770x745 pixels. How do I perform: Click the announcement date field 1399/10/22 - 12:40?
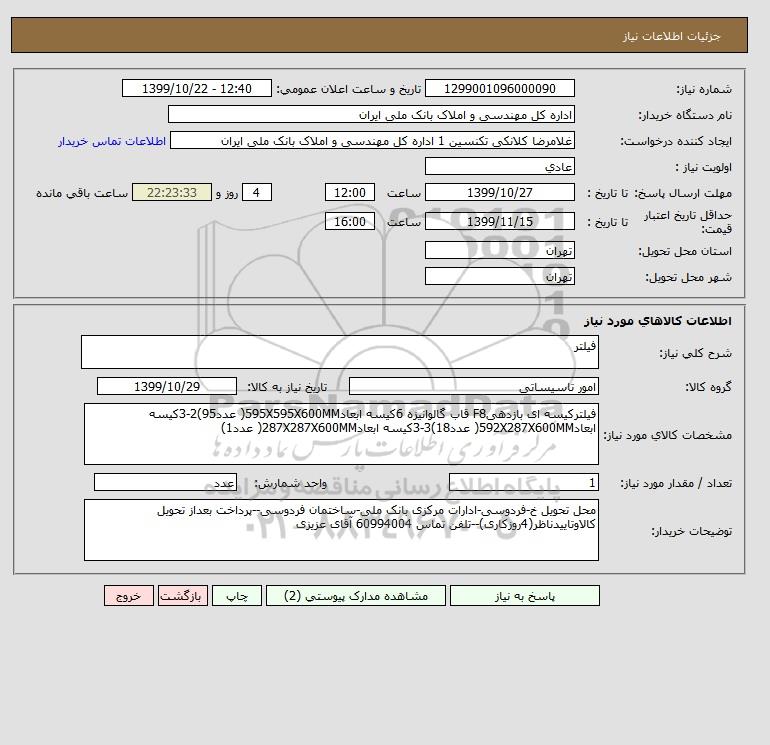pyautogui.click(x=196, y=88)
